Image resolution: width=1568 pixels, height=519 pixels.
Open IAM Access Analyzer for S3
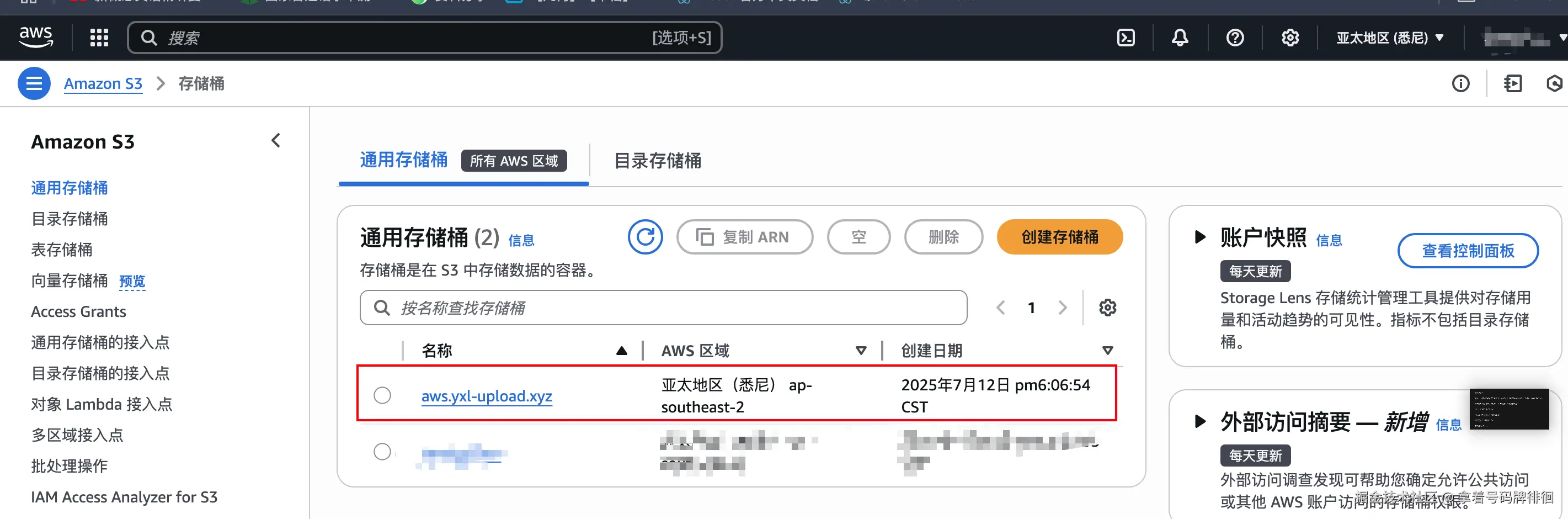point(124,497)
